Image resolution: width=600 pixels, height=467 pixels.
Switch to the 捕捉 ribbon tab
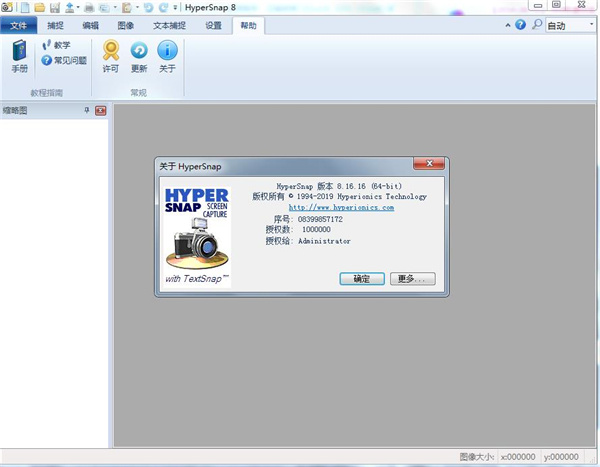pyautogui.click(x=55, y=25)
